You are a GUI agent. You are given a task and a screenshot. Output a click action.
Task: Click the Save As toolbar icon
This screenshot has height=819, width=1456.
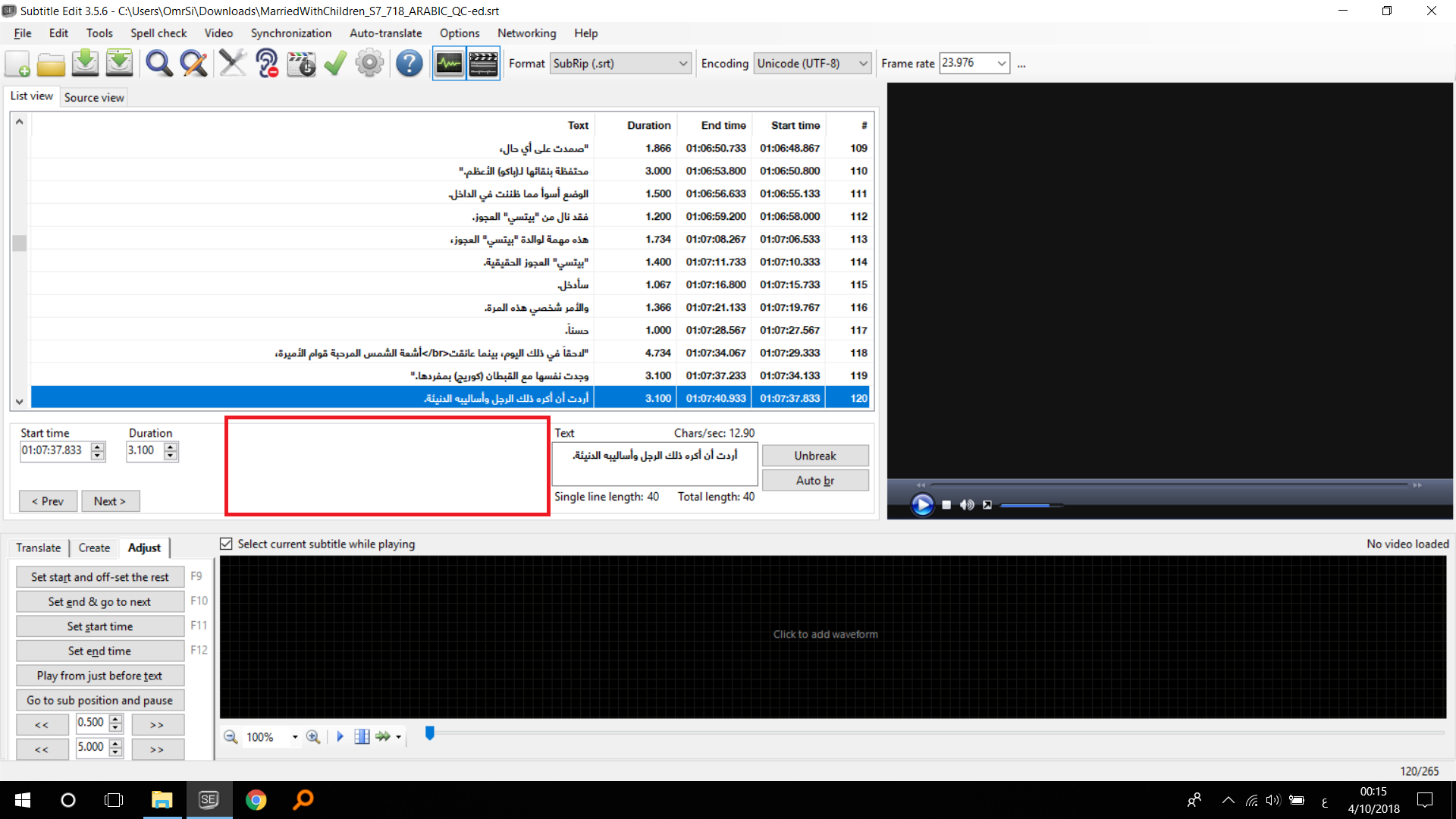tap(119, 64)
